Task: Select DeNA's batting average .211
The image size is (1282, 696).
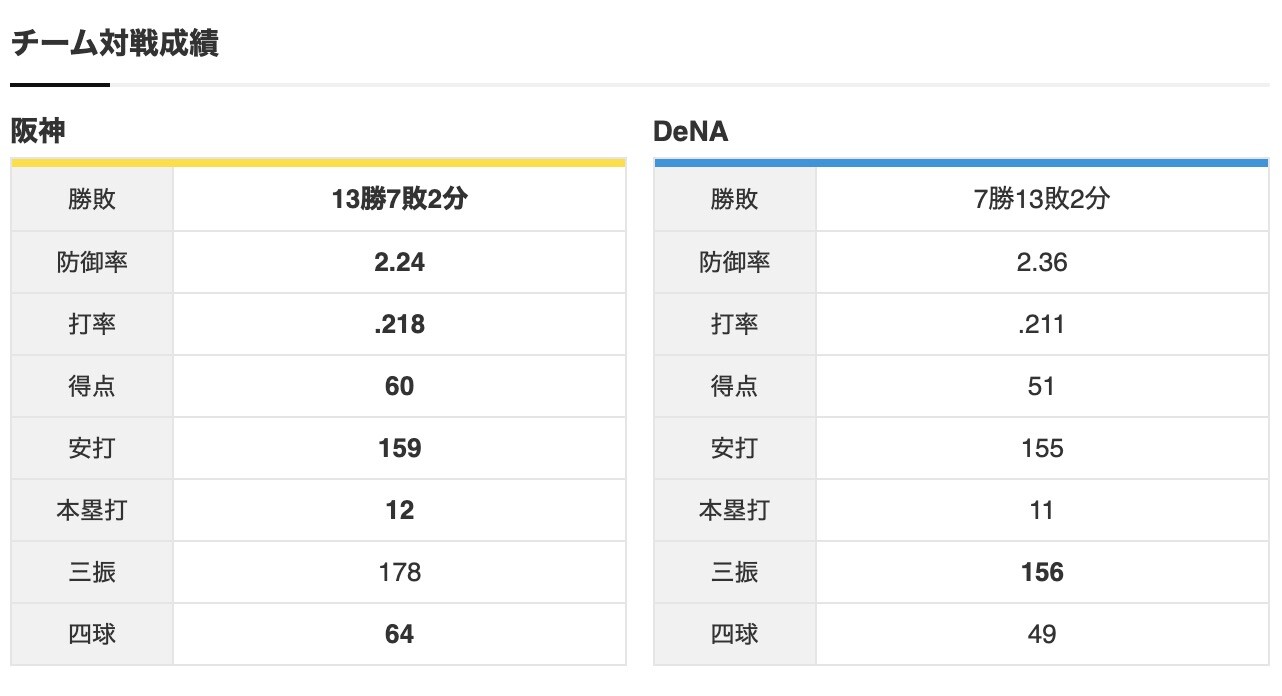Action: point(1041,324)
